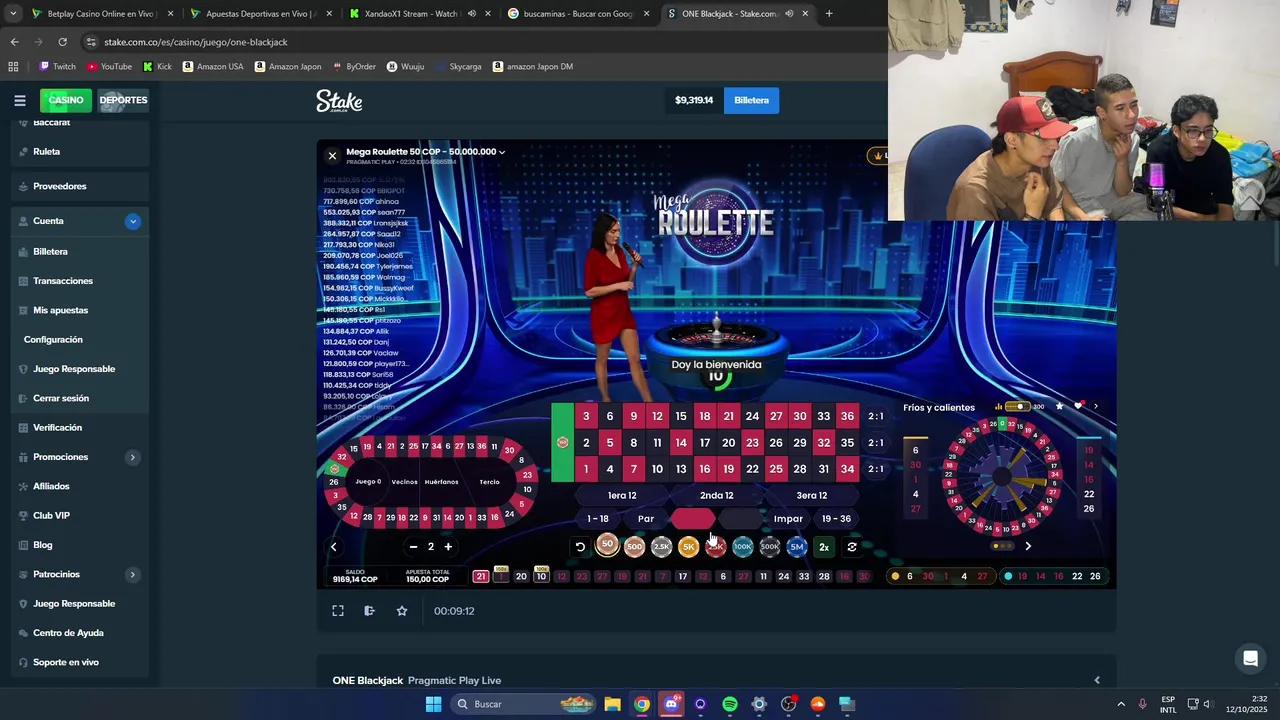
Task: Click the repeat bet icon
Action: click(x=852, y=547)
